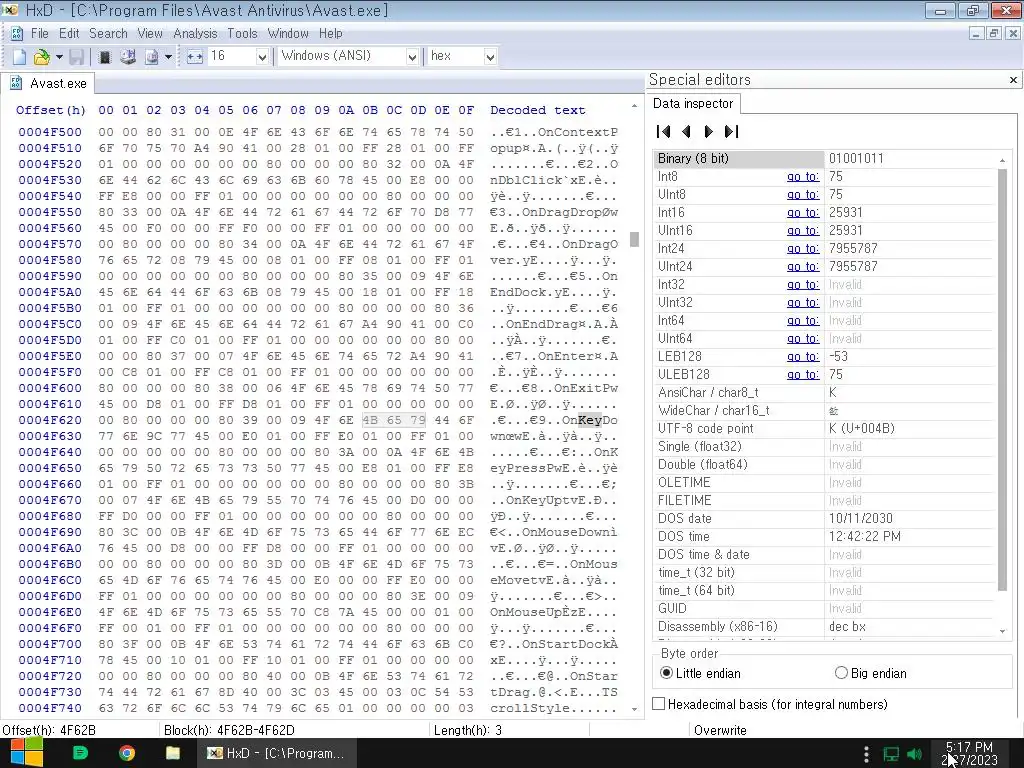Close the inner document window
Viewport: 1024px width, 768px height.
1014,33
